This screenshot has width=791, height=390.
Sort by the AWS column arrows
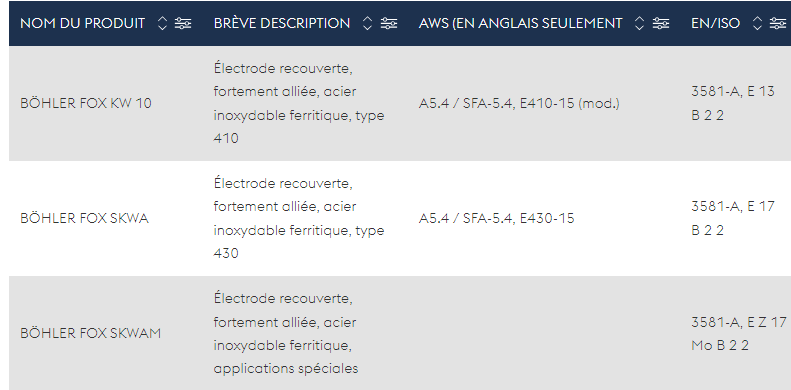tap(639, 23)
